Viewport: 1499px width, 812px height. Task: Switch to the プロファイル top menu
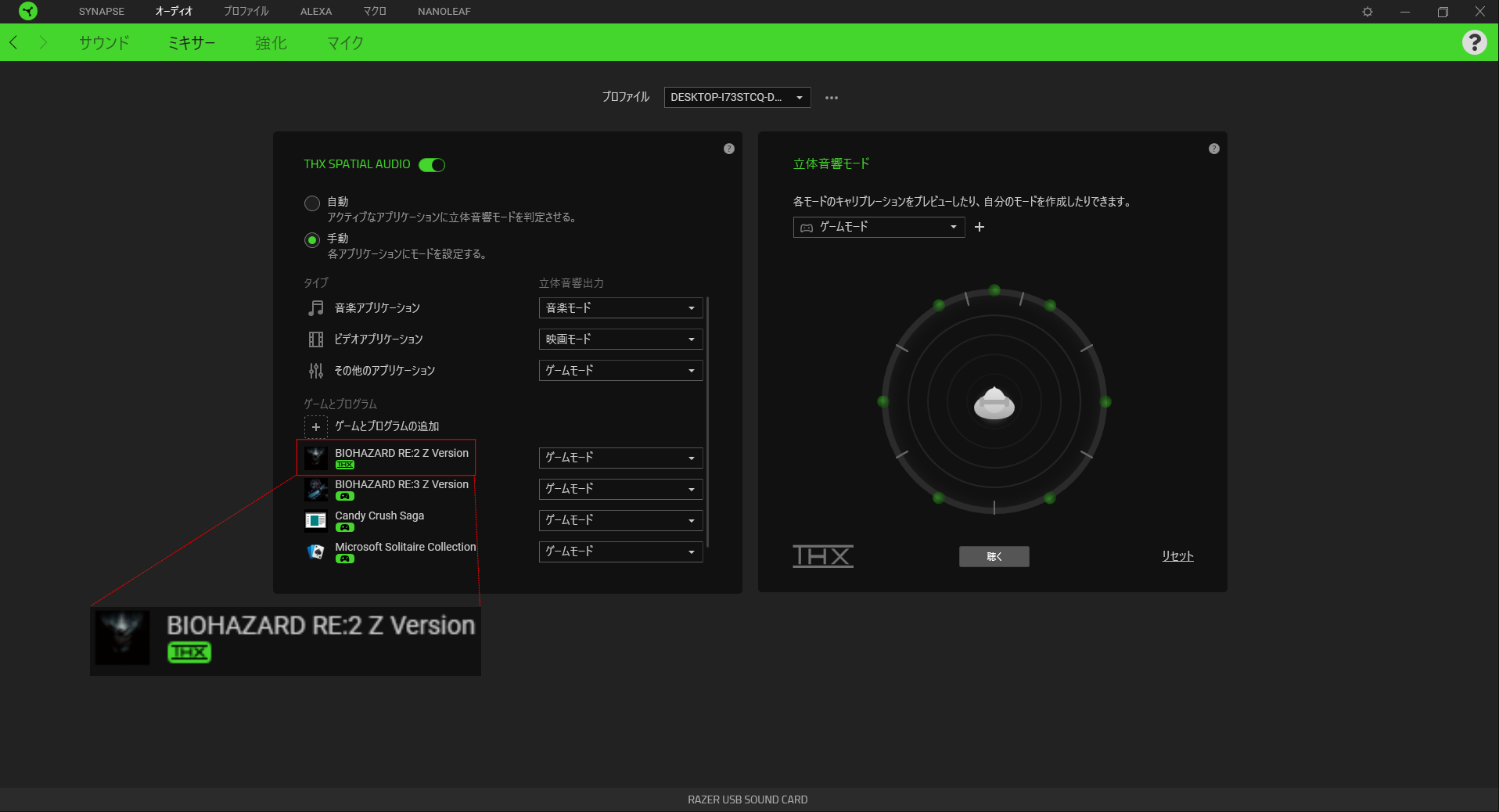pyautogui.click(x=246, y=12)
